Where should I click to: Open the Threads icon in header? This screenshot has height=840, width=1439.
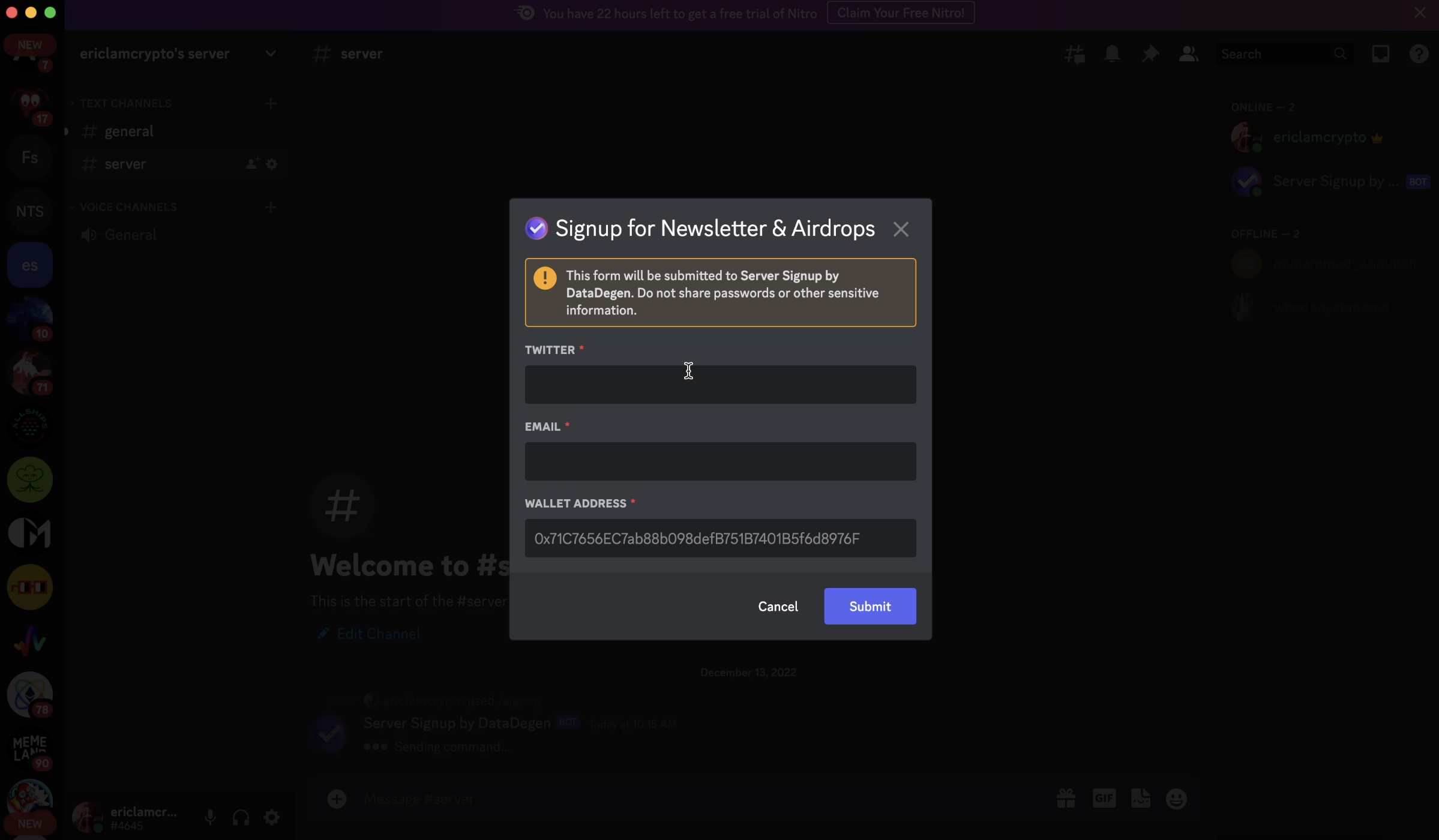click(1074, 54)
